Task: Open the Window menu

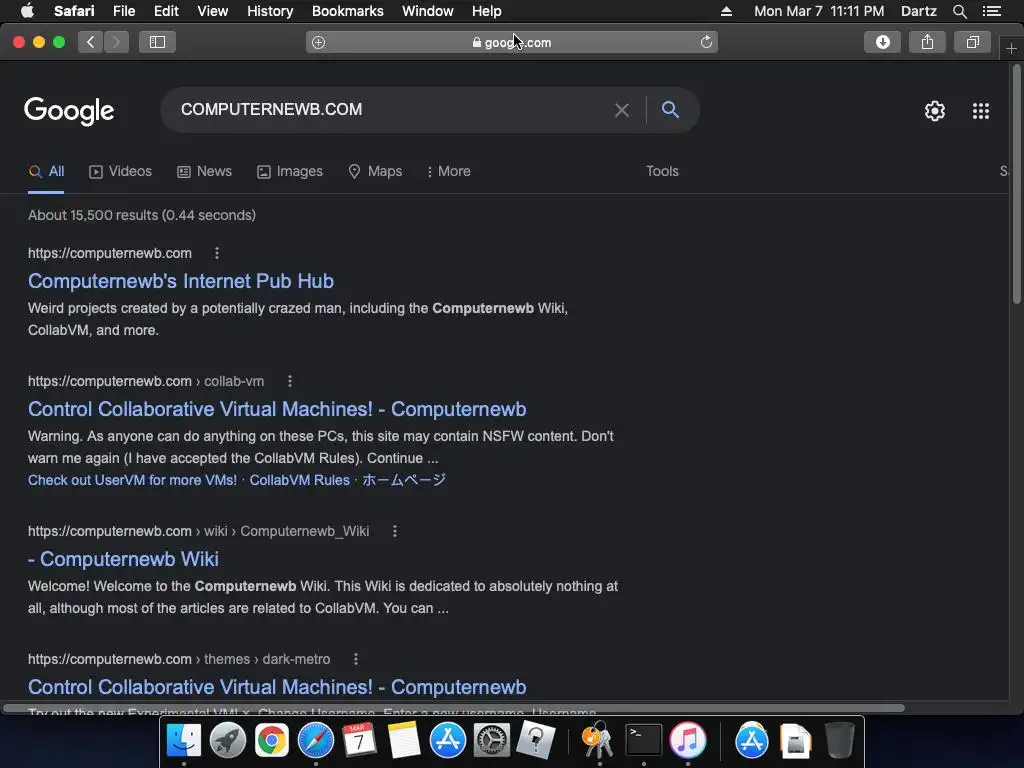Action: [428, 11]
